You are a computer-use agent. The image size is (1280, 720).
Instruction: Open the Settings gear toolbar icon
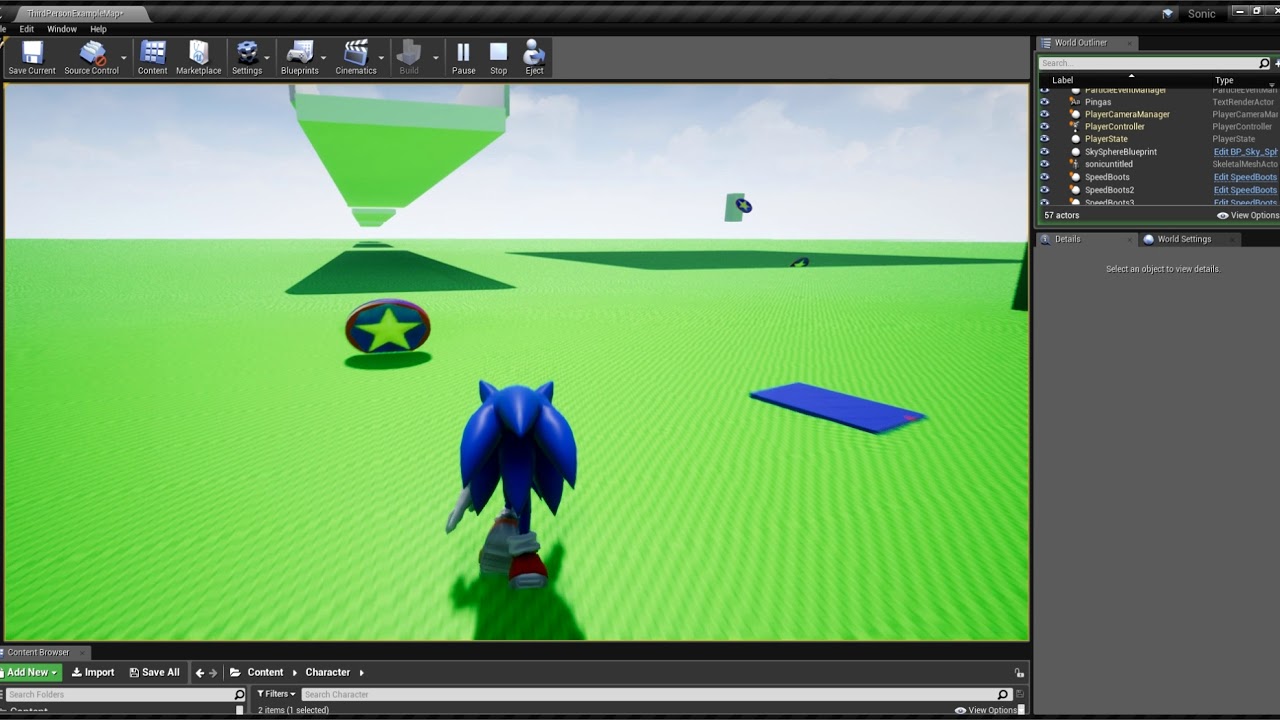247,58
